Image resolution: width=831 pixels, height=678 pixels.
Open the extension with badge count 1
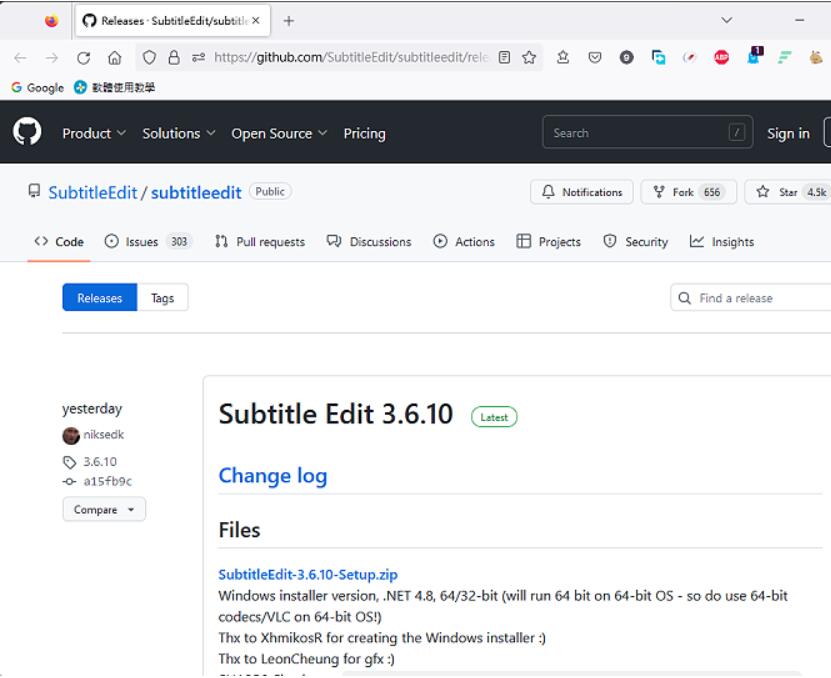pos(755,55)
